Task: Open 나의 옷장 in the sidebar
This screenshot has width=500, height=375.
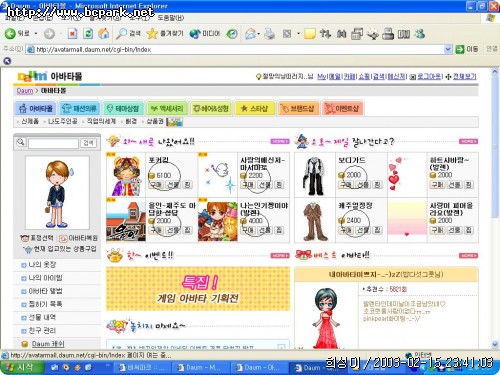Action: pyautogui.click(x=42, y=265)
